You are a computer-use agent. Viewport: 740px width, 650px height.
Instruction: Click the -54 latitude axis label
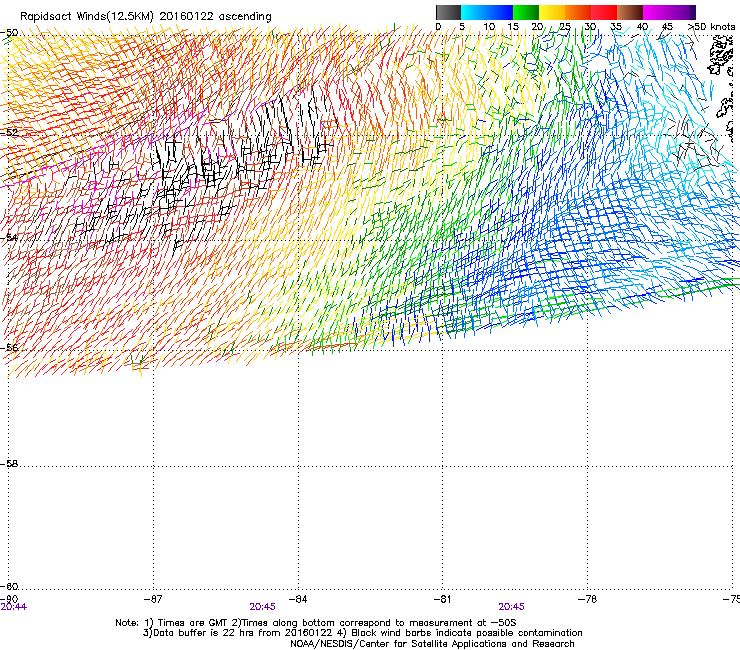9,237
